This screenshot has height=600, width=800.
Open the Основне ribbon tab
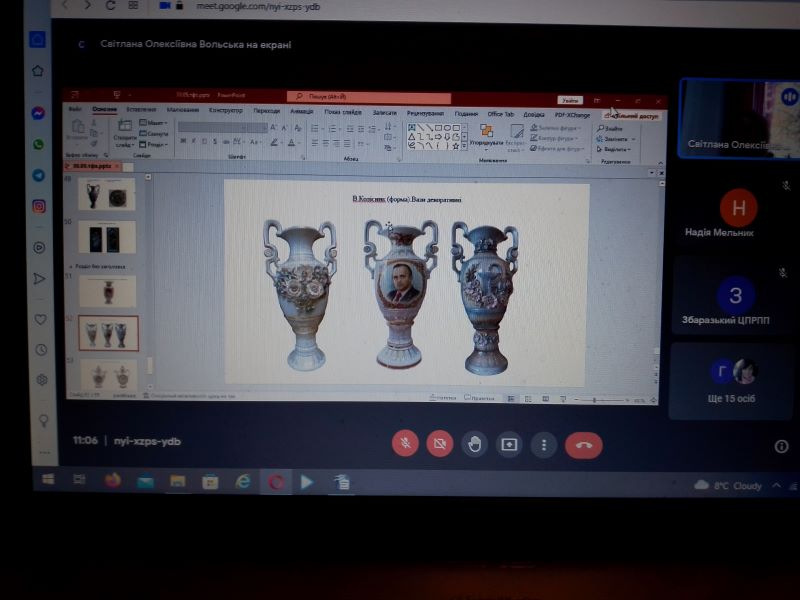[104, 109]
